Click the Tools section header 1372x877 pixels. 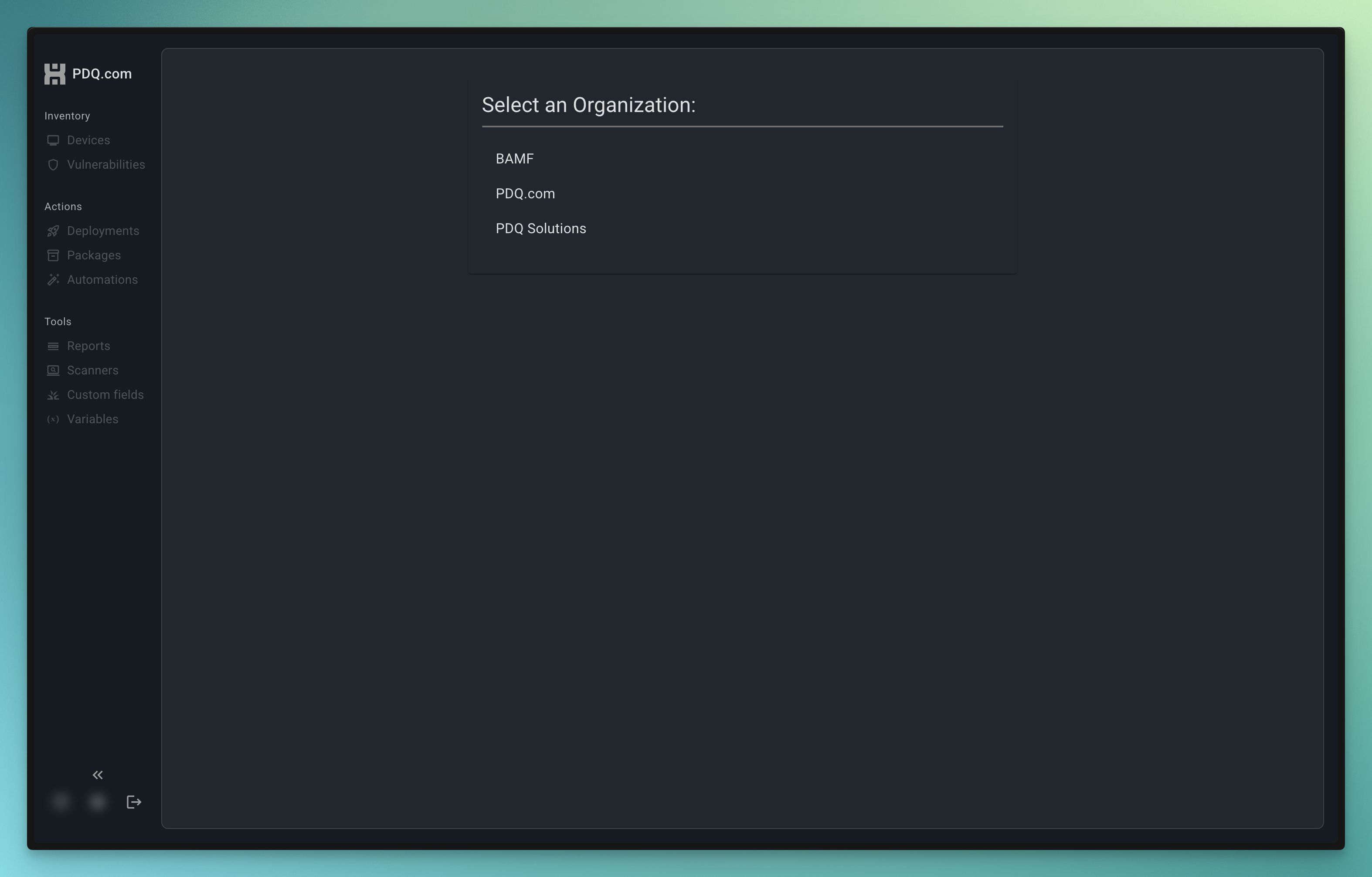[x=58, y=322]
